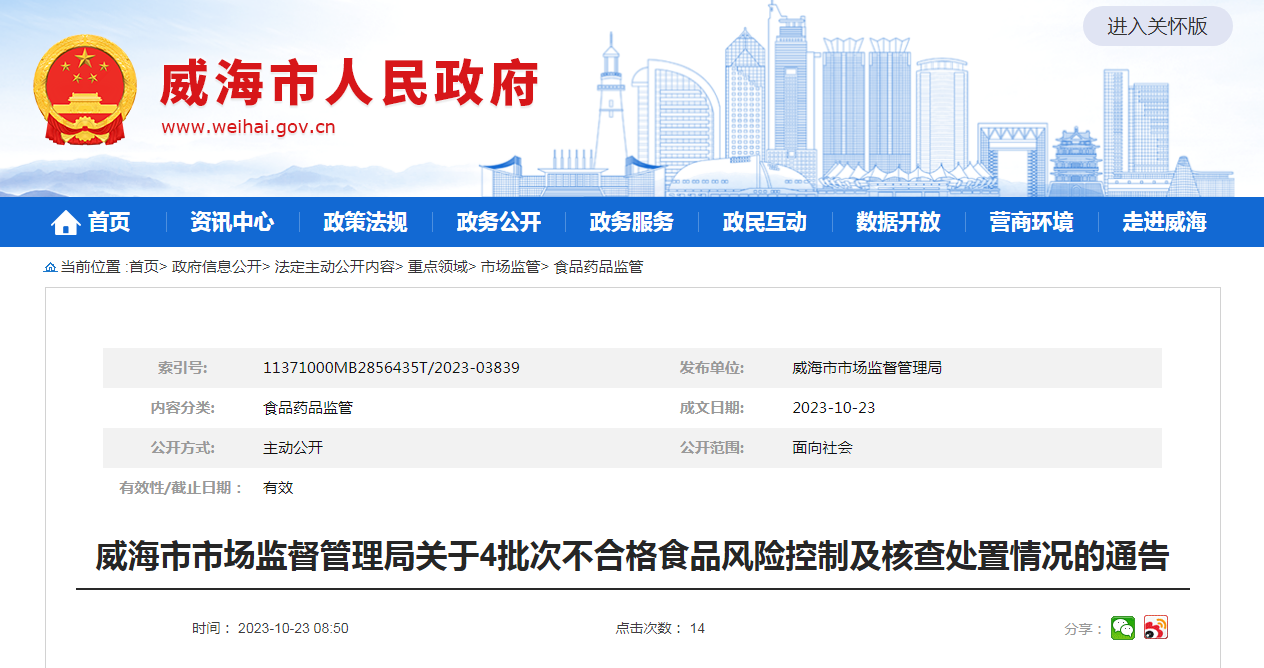This screenshot has height=668, width=1264.
Task: Click 主动公开 disclosure method value
Action: pyautogui.click(x=293, y=448)
